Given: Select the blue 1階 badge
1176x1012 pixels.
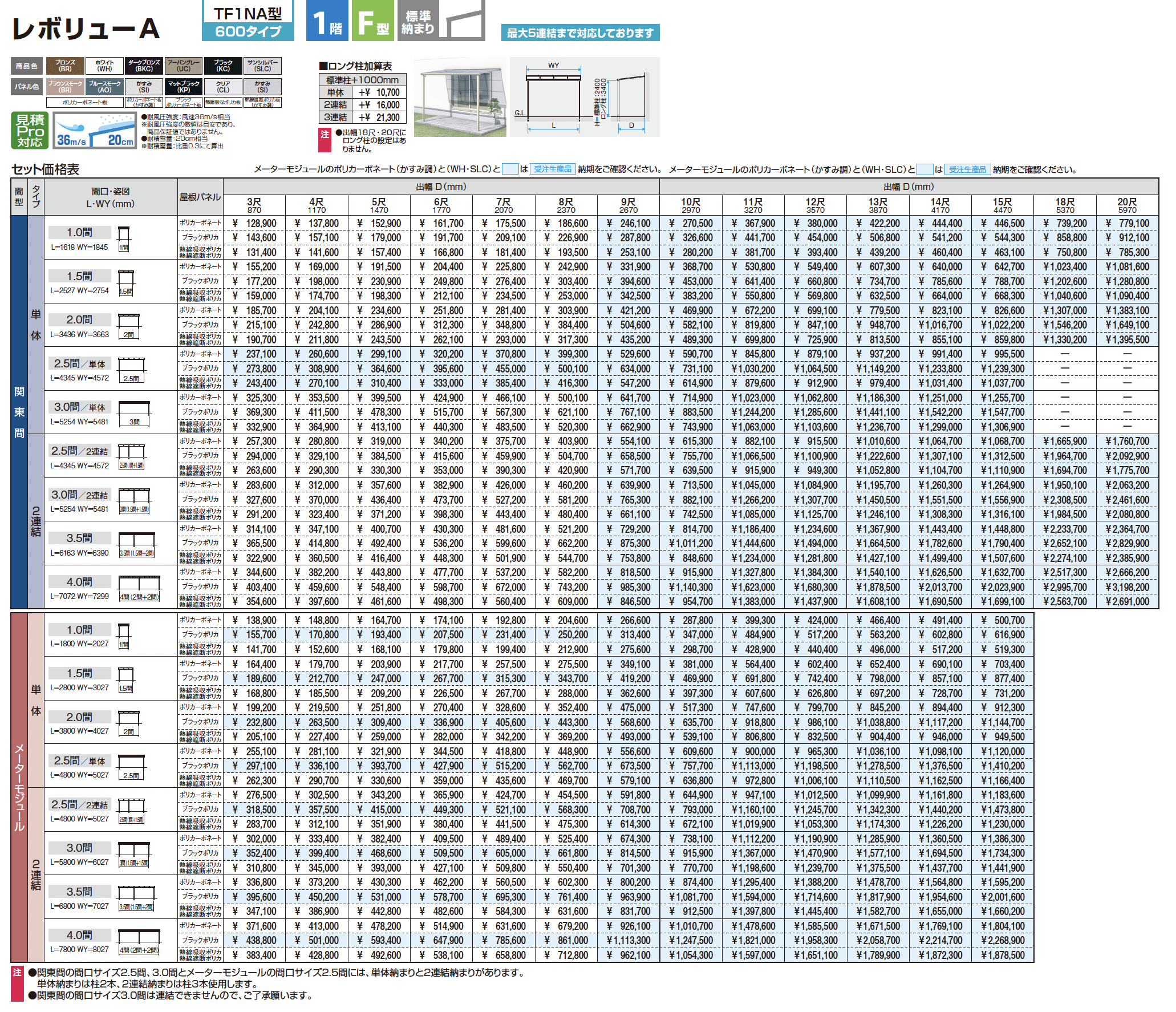Looking at the screenshot, I should tap(327, 21).
